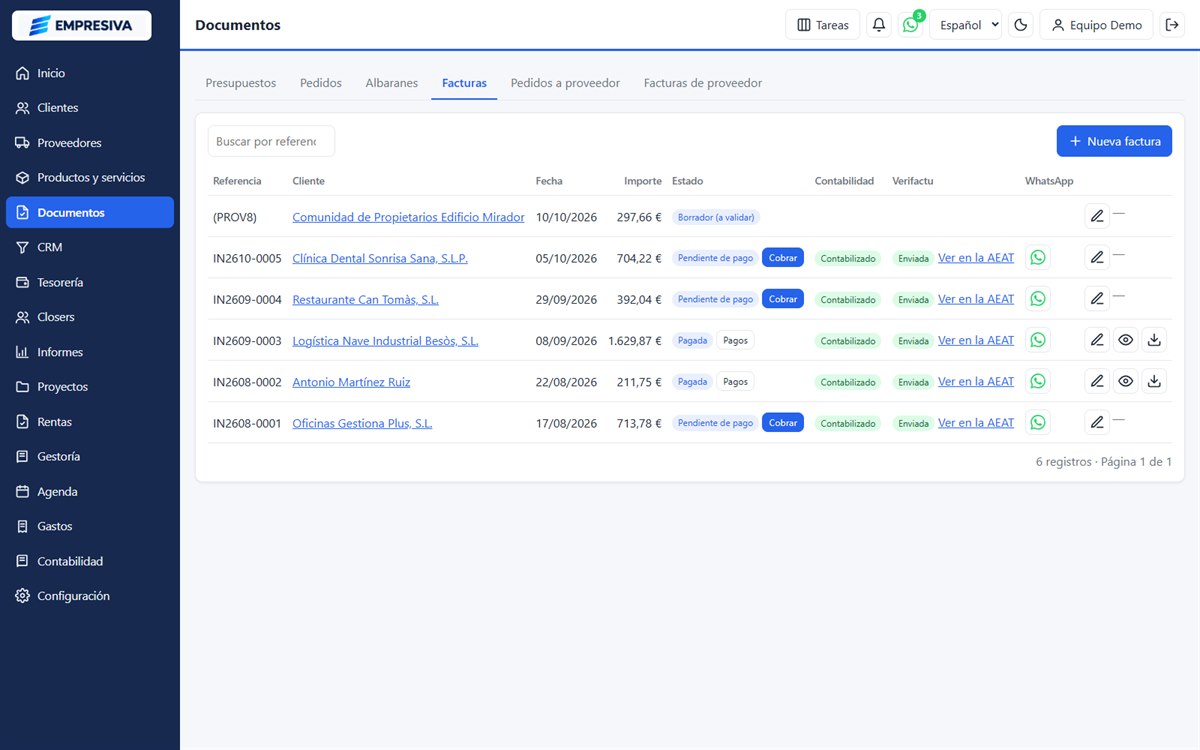
Task: Click Cobrar for invoice IN2610-0005
Action: pyautogui.click(x=783, y=258)
